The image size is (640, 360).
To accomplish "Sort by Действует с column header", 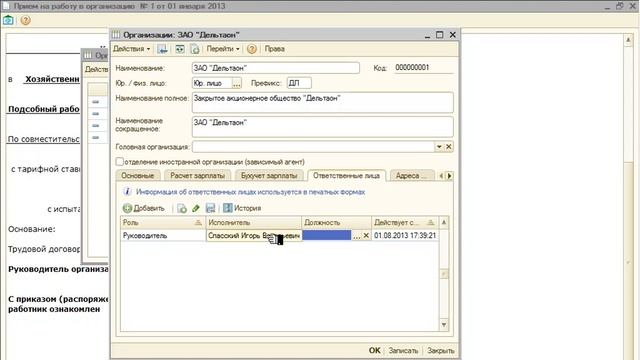I will 404,222.
